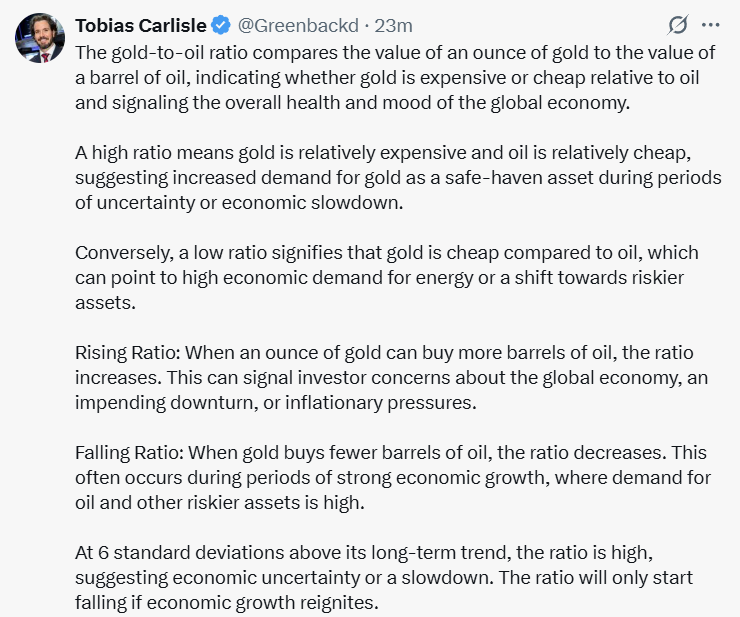Click the blue verified badge
The image size is (740, 617).
(x=221, y=24)
